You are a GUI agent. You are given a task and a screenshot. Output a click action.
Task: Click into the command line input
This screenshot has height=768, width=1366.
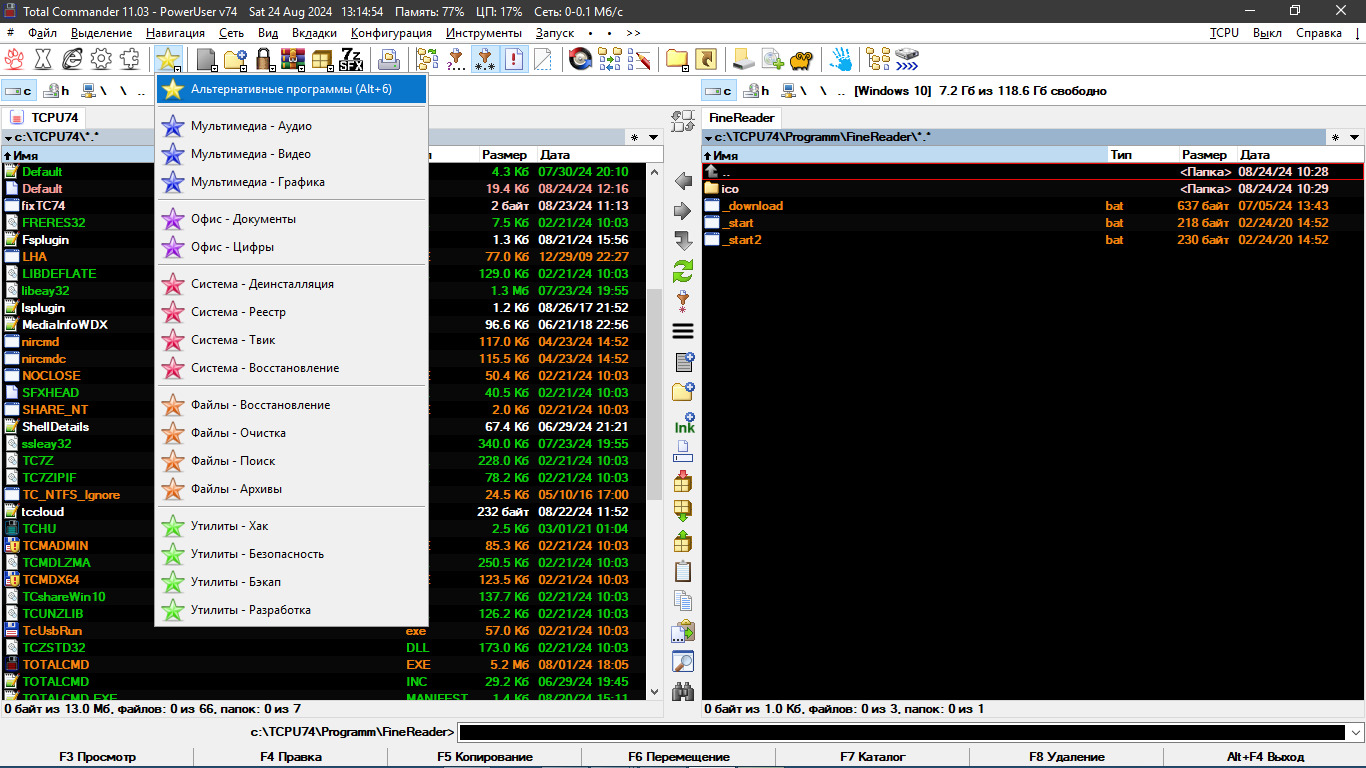point(903,732)
